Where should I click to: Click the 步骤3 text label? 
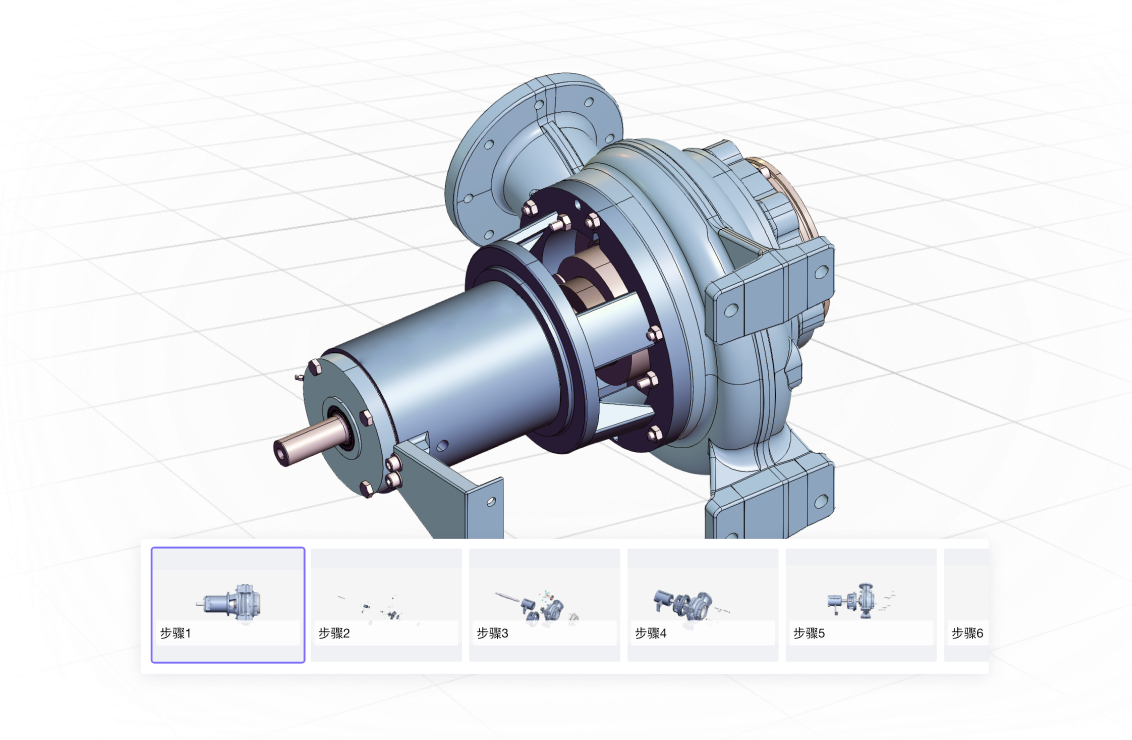tap(492, 633)
